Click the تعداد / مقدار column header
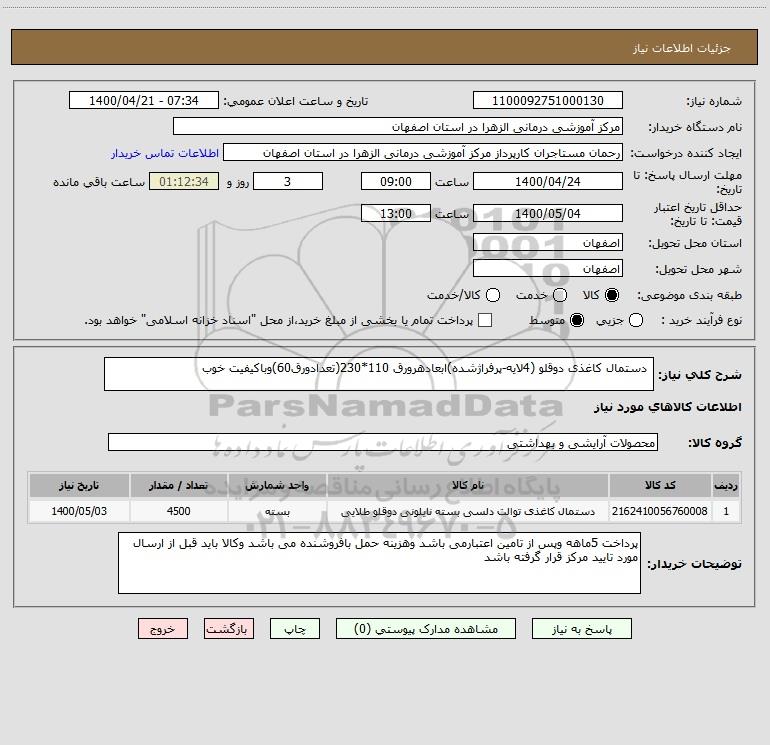Viewport: 770px width, 745px height. coord(178,485)
